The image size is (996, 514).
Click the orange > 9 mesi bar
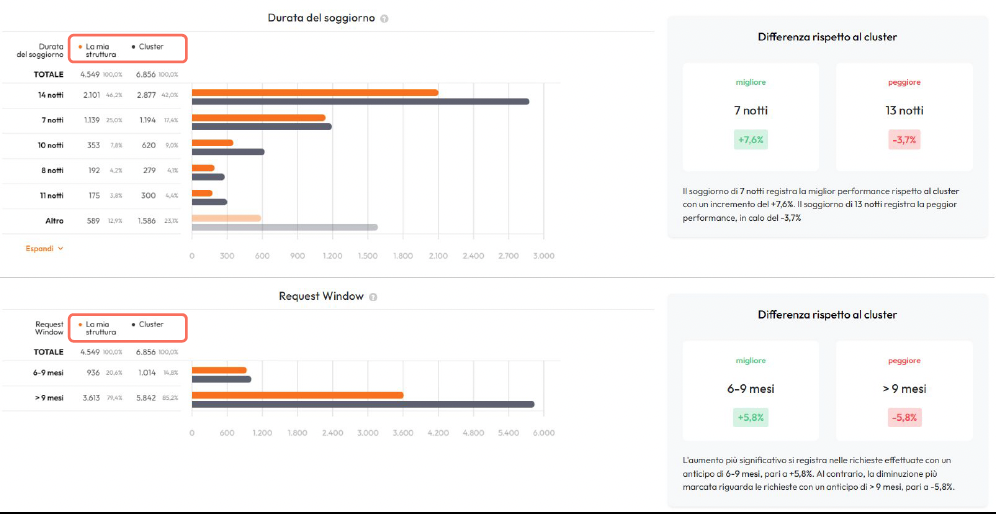coord(297,395)
